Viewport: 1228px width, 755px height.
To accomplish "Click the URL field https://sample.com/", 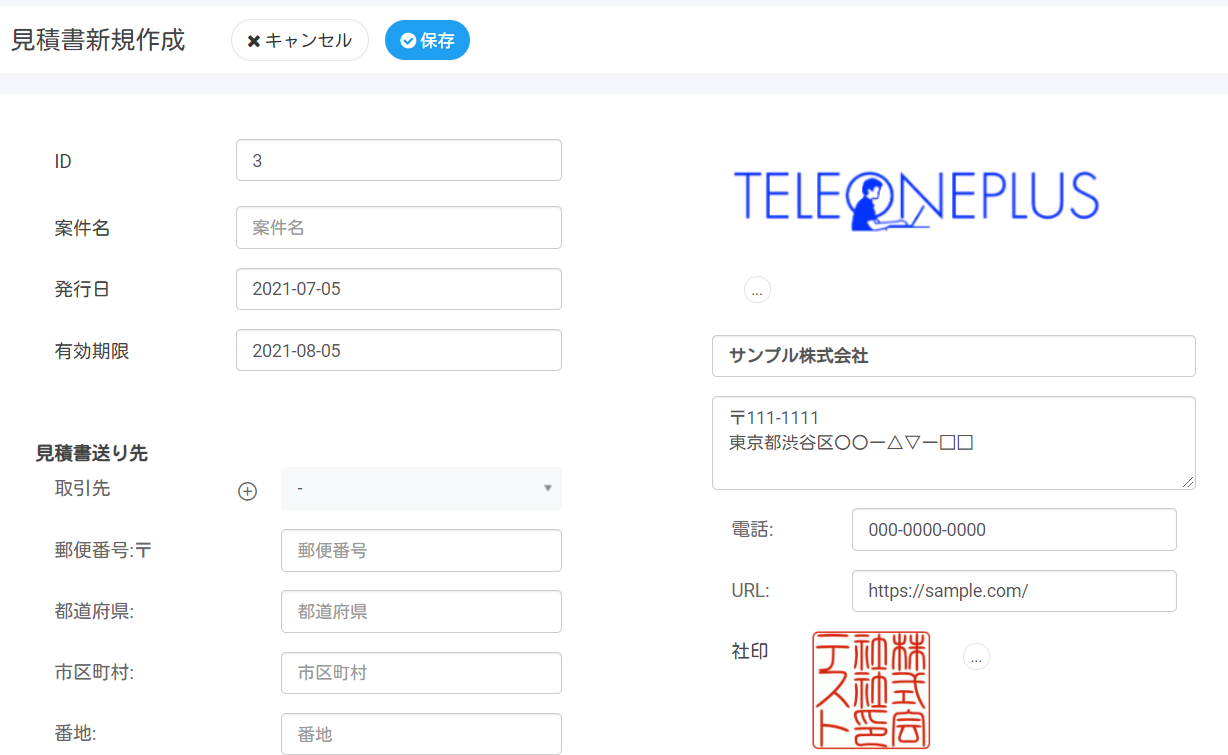I will 1014,591.
